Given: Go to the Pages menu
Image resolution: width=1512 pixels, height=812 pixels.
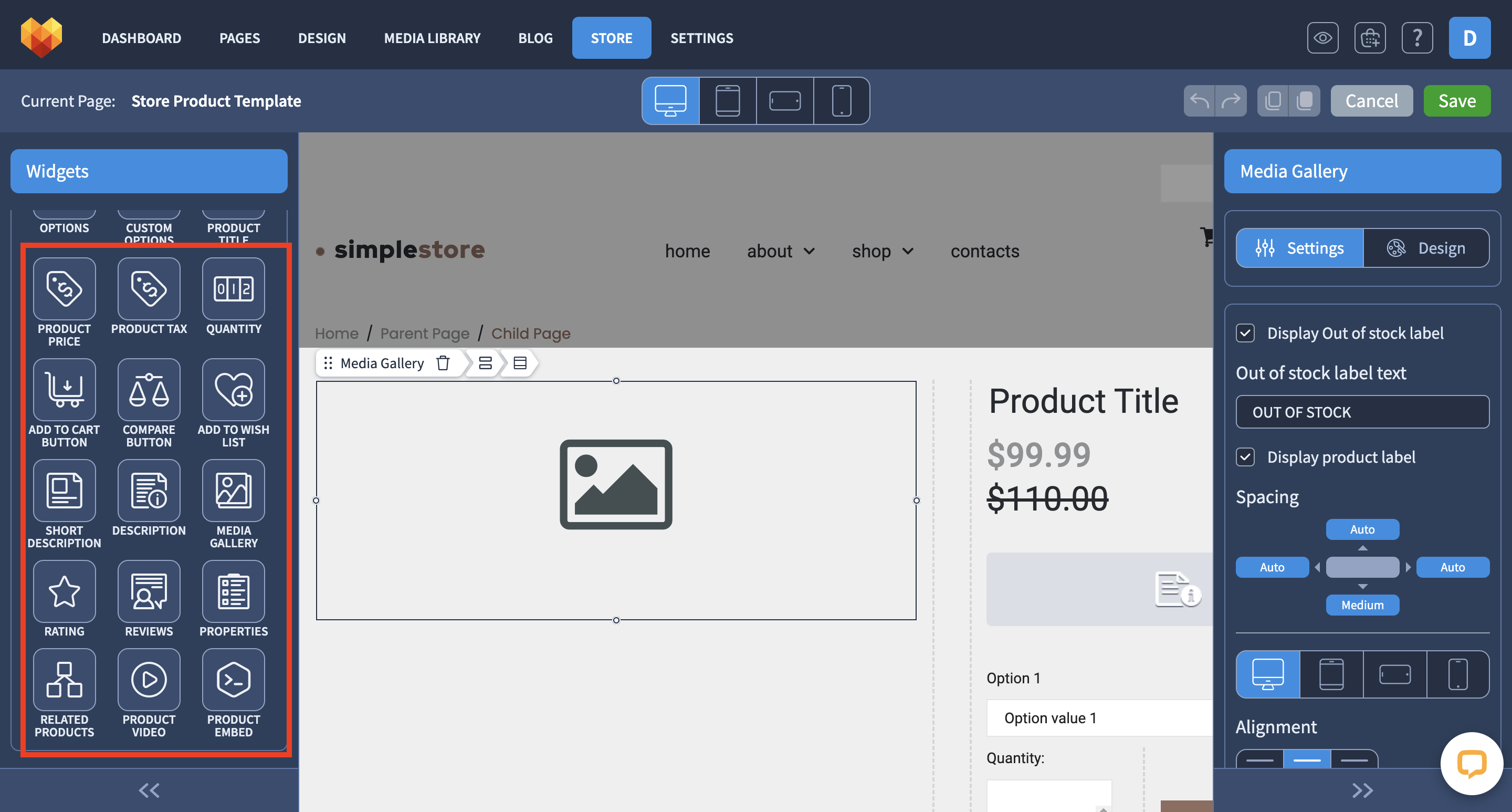Looking at the screenshot, I should 239,38.
